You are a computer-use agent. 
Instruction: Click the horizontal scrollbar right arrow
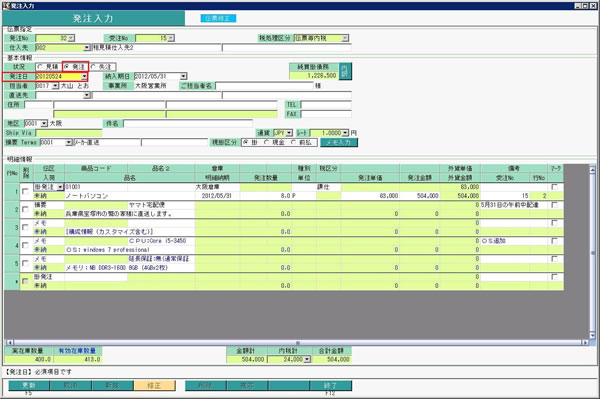point(585,342)
